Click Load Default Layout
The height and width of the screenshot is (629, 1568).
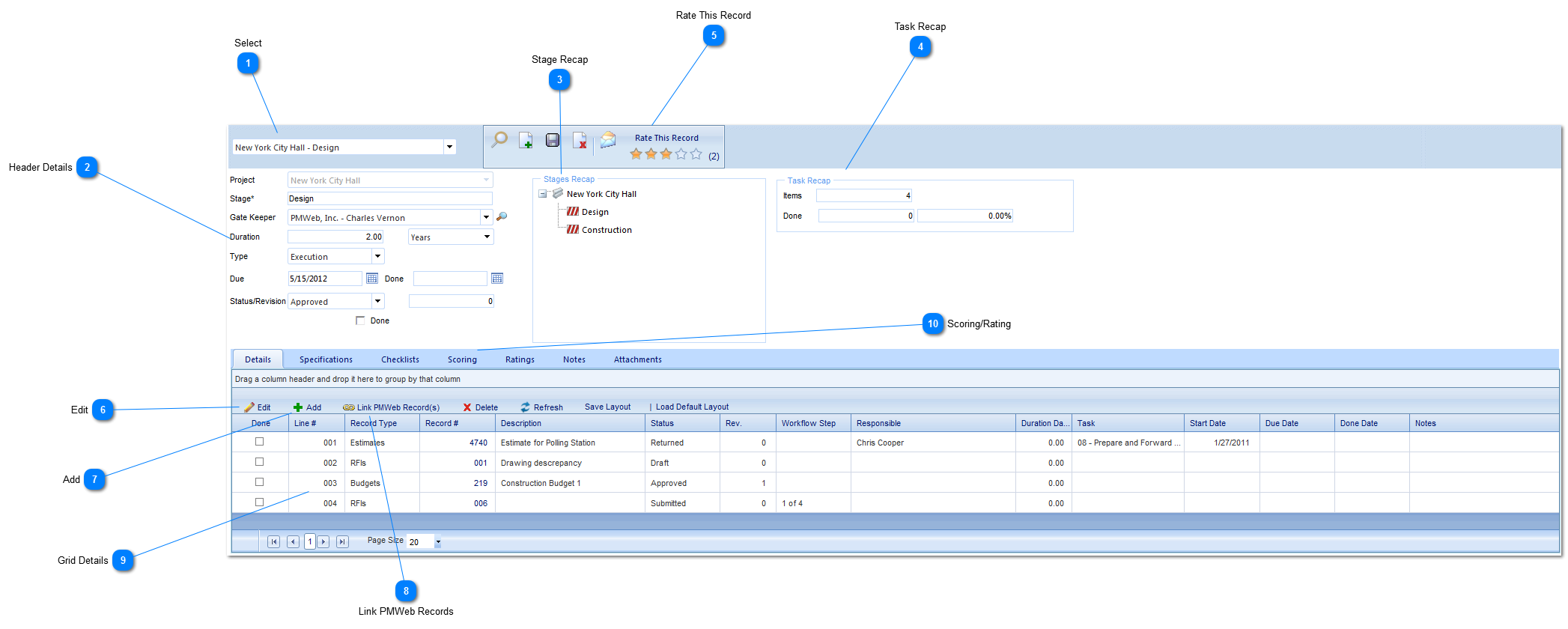(692, 407)
